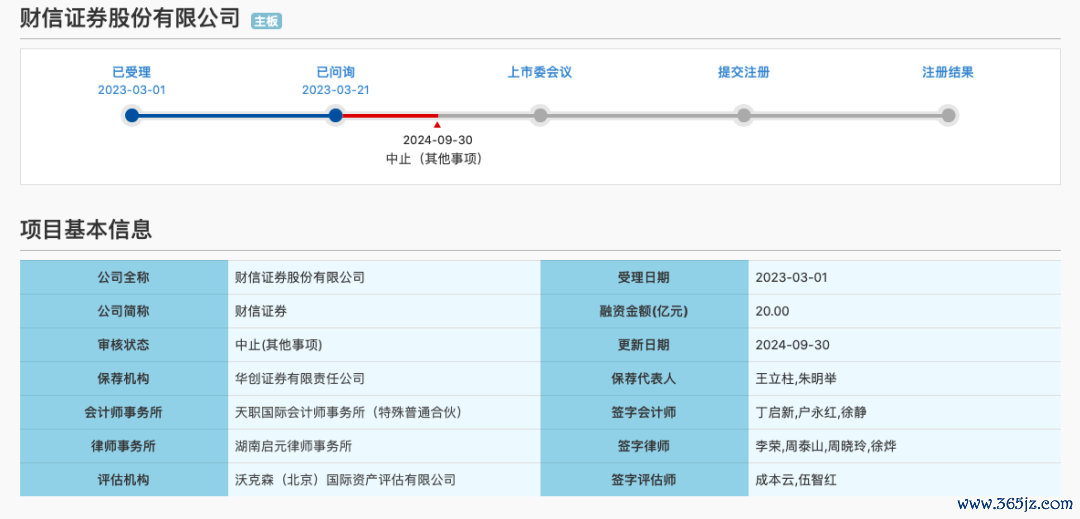Click the 注册结果 grey timeline node

pyautogui.click(x=948, y=115)
